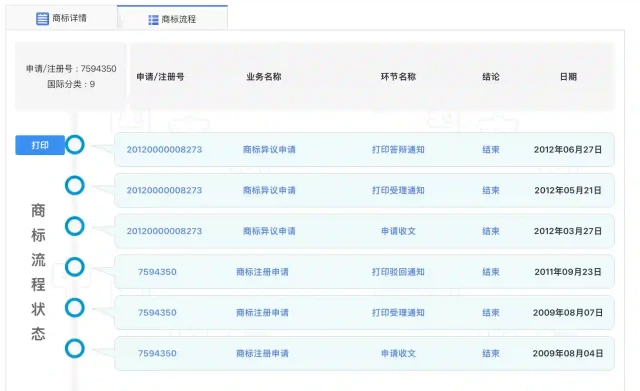Click 商标异议申请 in the 2012年06月27日 row
This screenshot has width=640, height=391.
pos(269,149)
